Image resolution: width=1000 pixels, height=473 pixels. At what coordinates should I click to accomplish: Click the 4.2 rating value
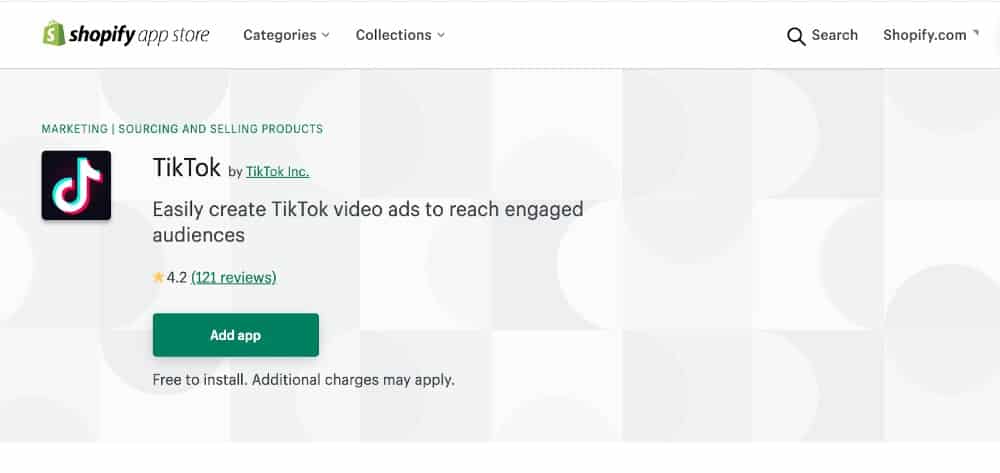[x=177, y=277]
